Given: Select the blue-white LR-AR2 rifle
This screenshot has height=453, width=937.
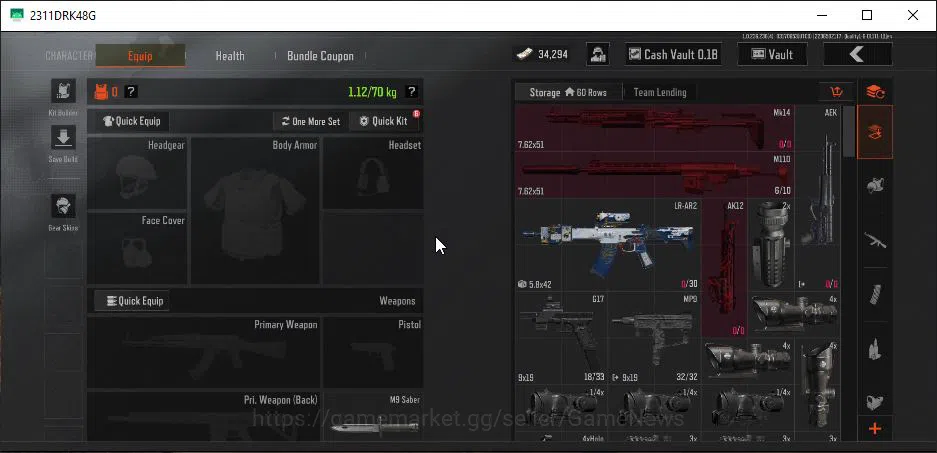Looking at the screenshot, I should pyautogui.click(x=608, y=244).
